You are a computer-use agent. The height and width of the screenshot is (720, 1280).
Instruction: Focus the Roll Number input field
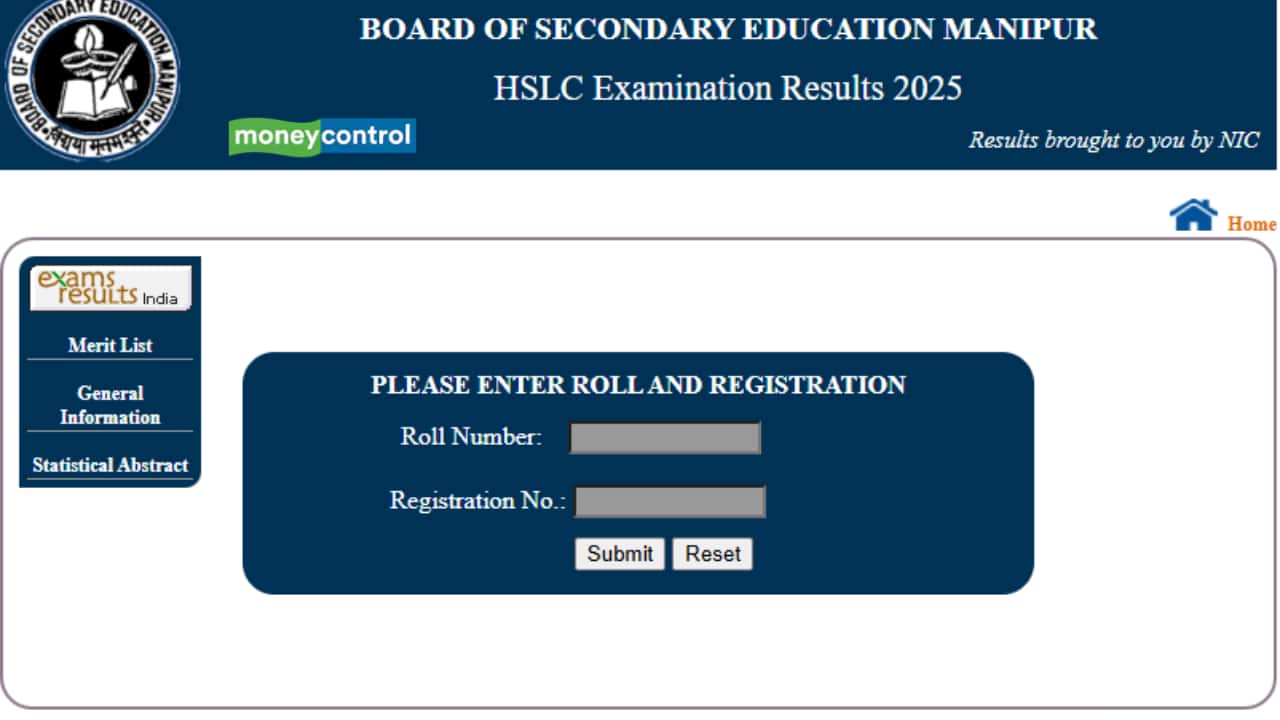click(665, 438)
